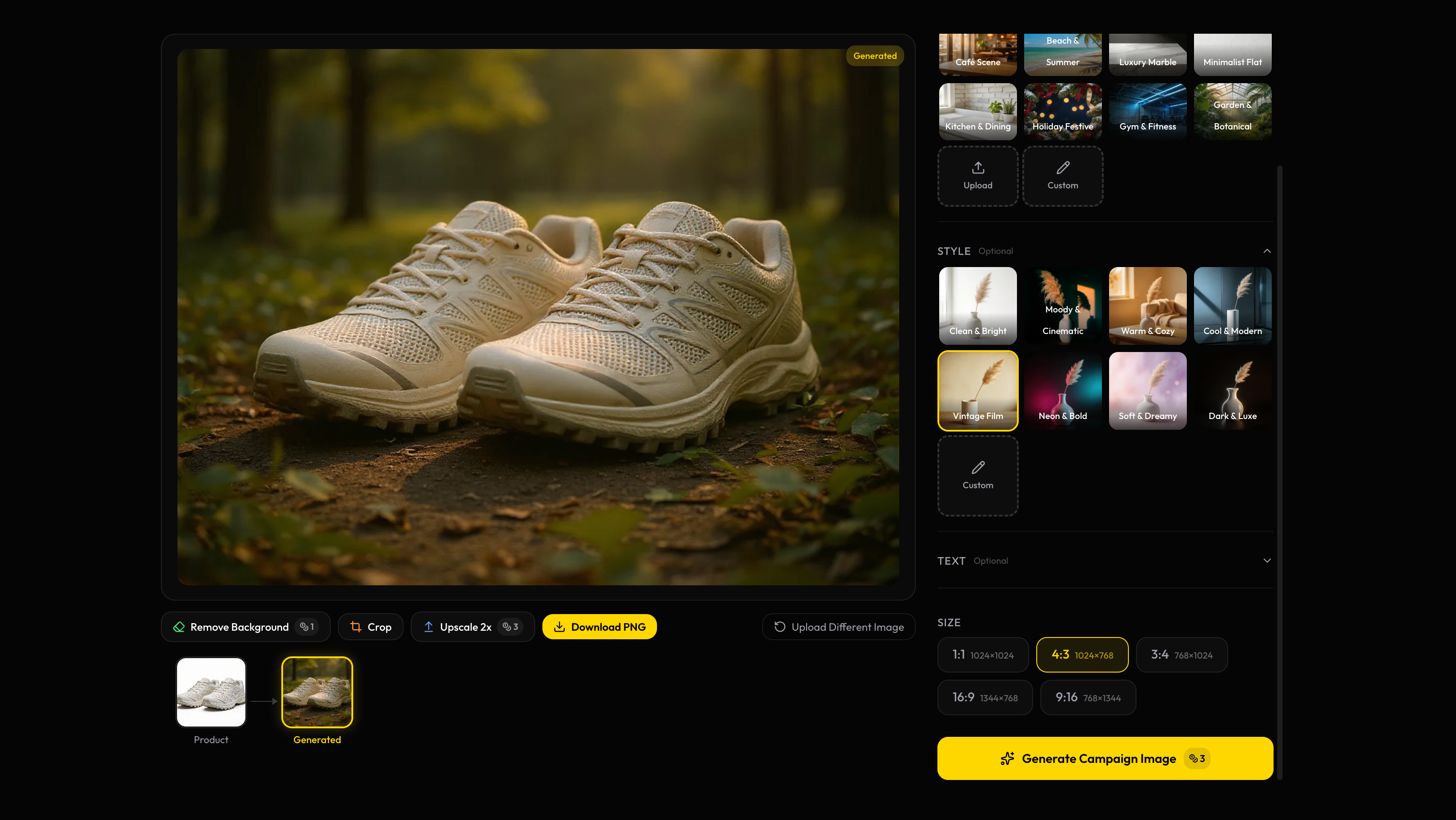The width and height of the screenshot is (1456, 820).
Task: Collapse the STYLE section chevron
Action: [1267, 251]
